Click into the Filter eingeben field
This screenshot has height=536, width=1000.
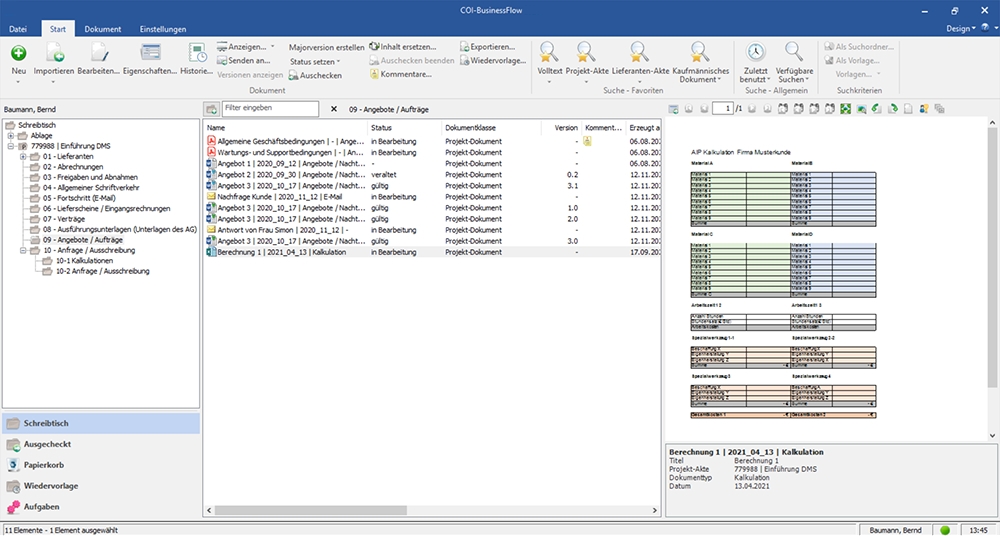pos(271,108)
